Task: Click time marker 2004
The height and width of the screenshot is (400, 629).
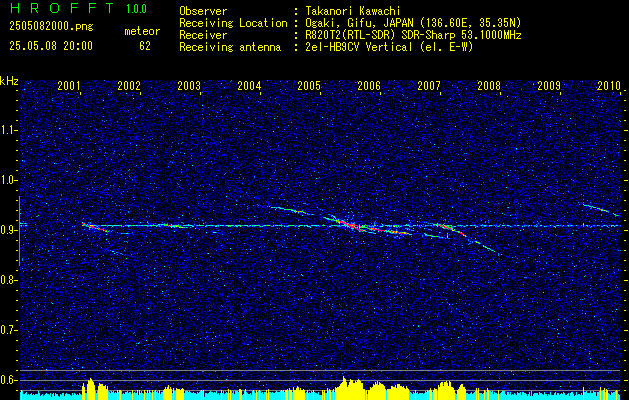Action: 249,85
